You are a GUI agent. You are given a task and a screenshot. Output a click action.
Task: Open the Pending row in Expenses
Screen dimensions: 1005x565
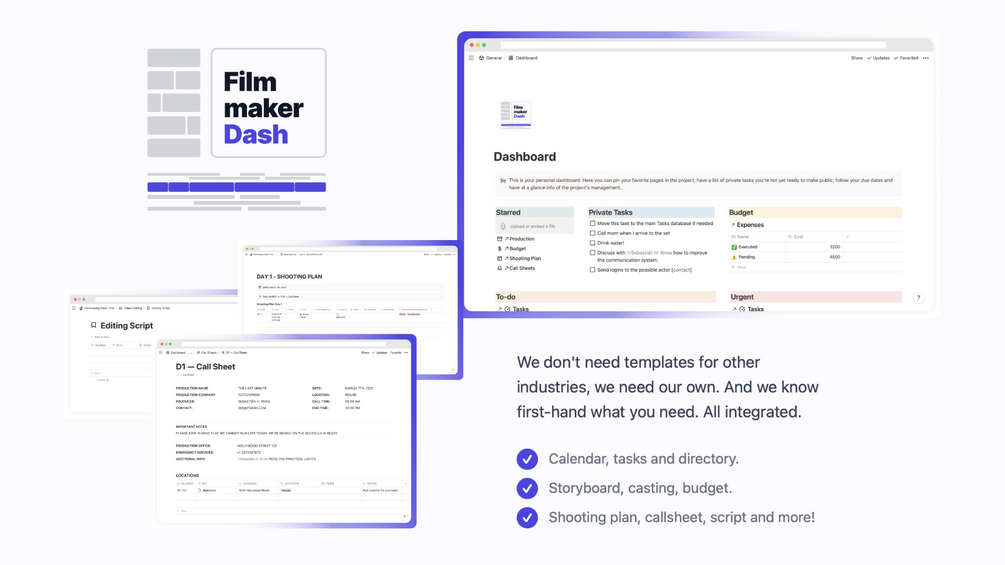pyautogui.click(x=743, y=257)
